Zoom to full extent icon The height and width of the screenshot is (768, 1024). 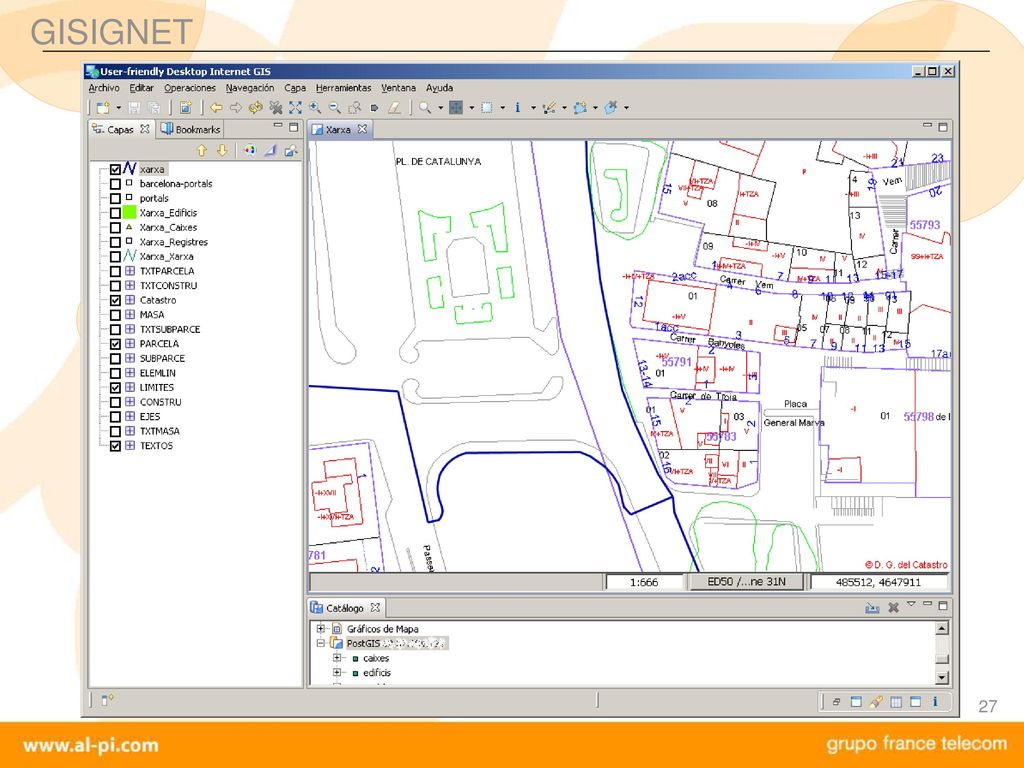(295, 108)
